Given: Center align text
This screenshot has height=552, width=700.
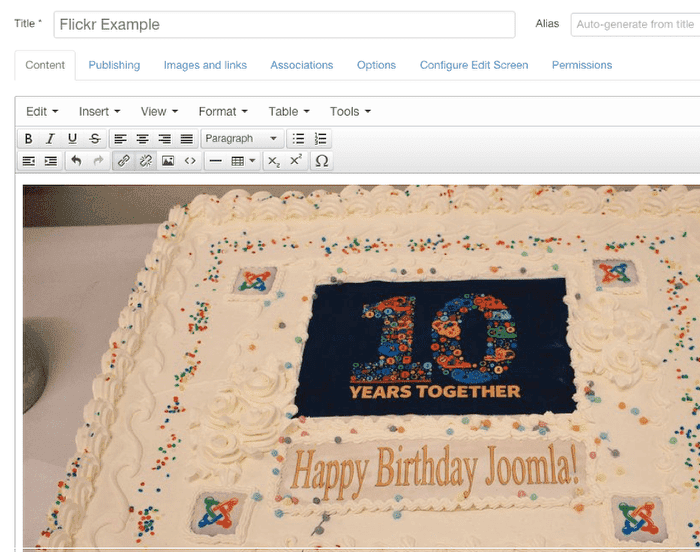Looking at the screenshot, I should click(142, 139).
